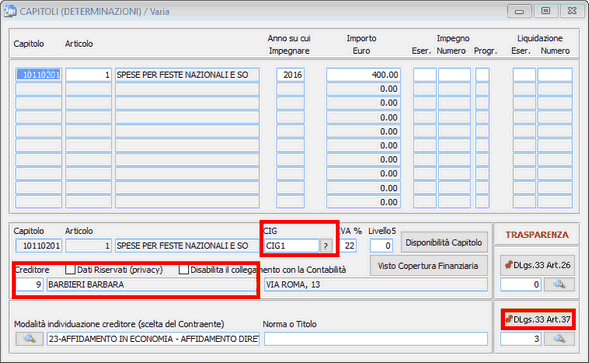The width and height of the screenshot is (589, 363).
Task: Click Impegno Eser. cell in first row
Action: coord(424,75)
